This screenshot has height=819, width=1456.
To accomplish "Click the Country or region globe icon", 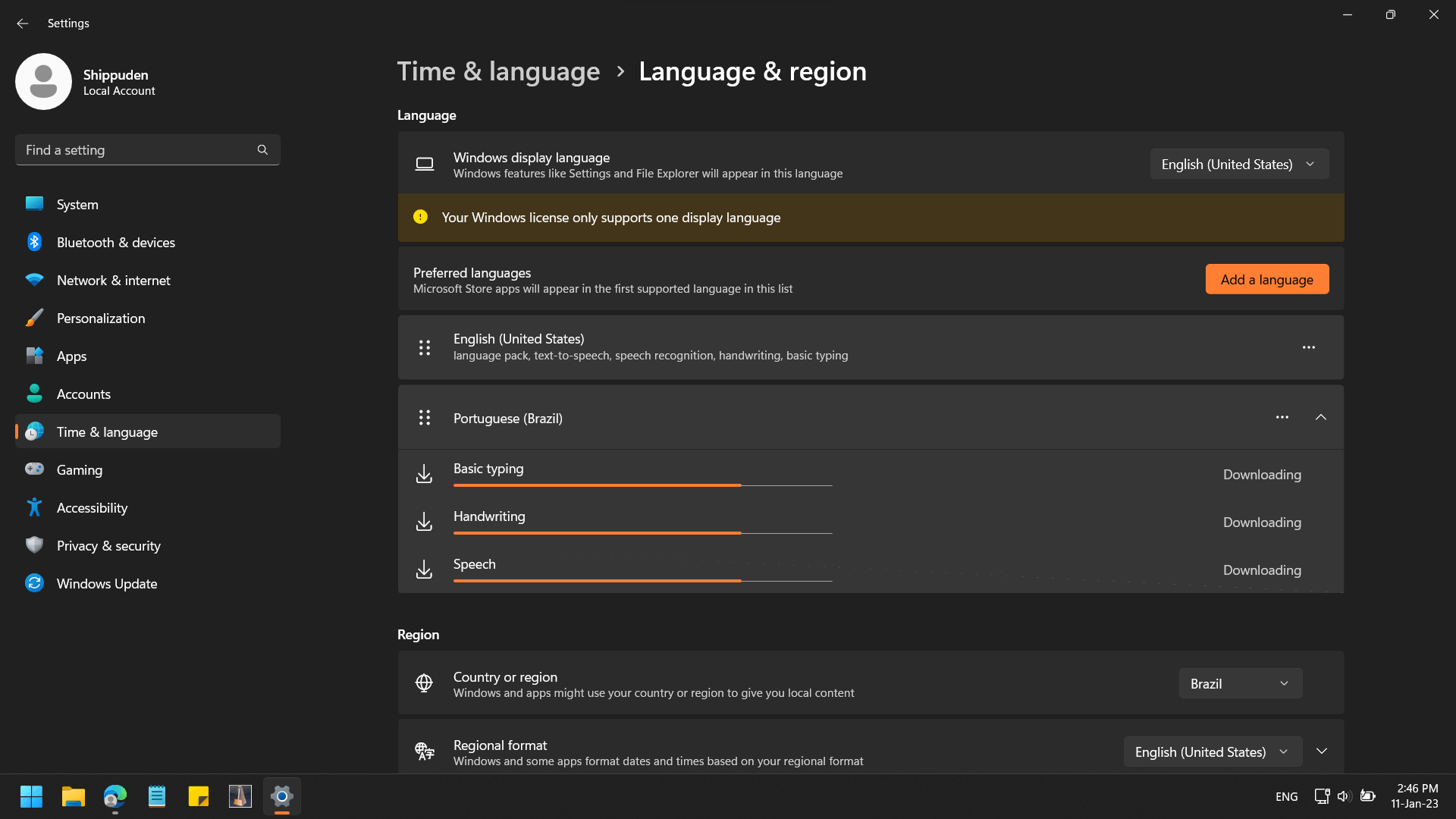I will pyautogui.click(x=424, y=683).
